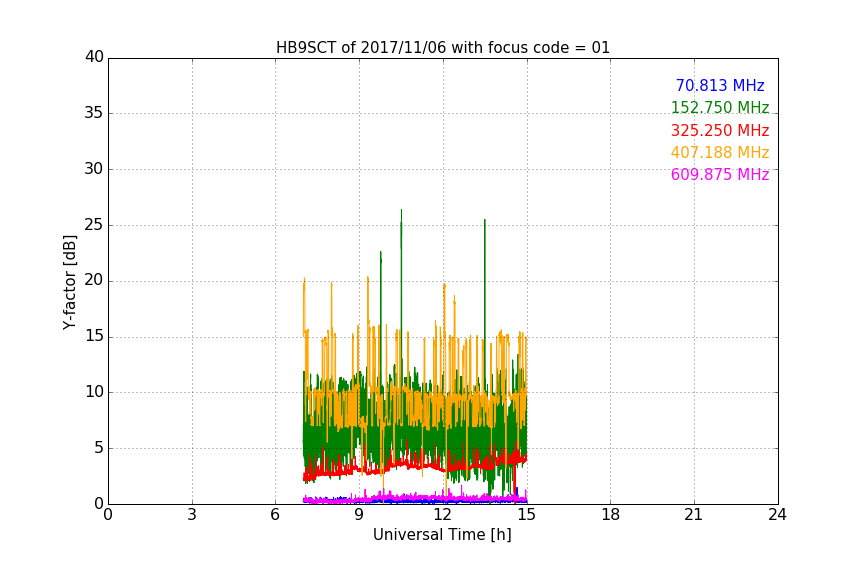Click the y-axis tick label 35
The image size is (864, 576).
[94, 113]
